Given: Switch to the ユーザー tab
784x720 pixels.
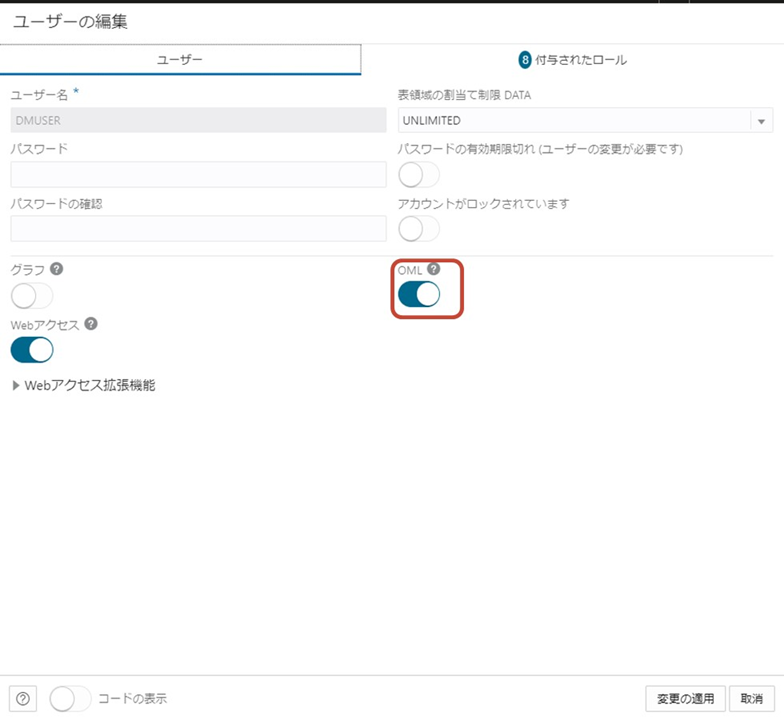Looking at the screenshot, I should pos(180,60).
